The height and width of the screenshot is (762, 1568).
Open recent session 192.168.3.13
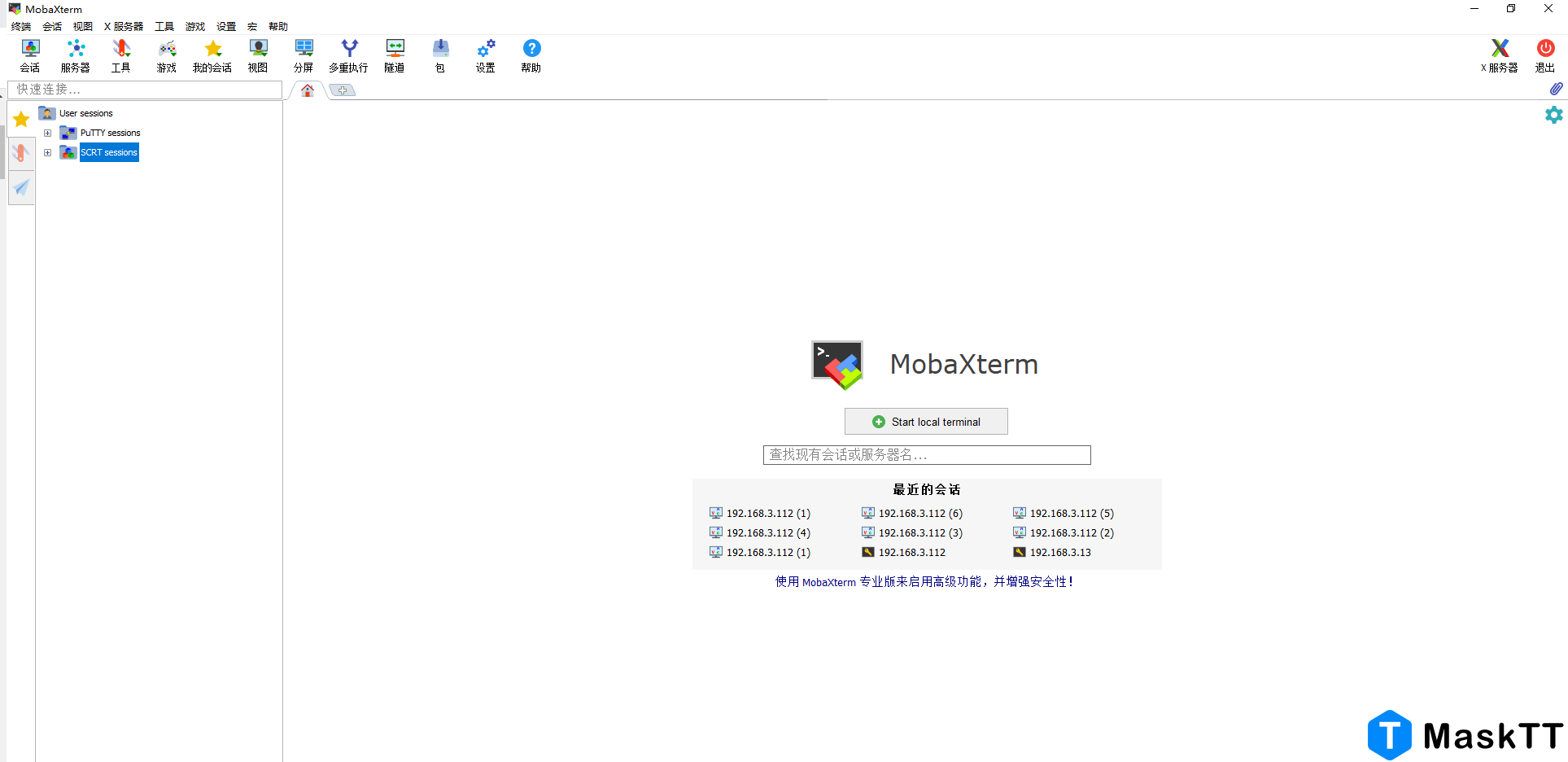click(x=1052, y=552)
